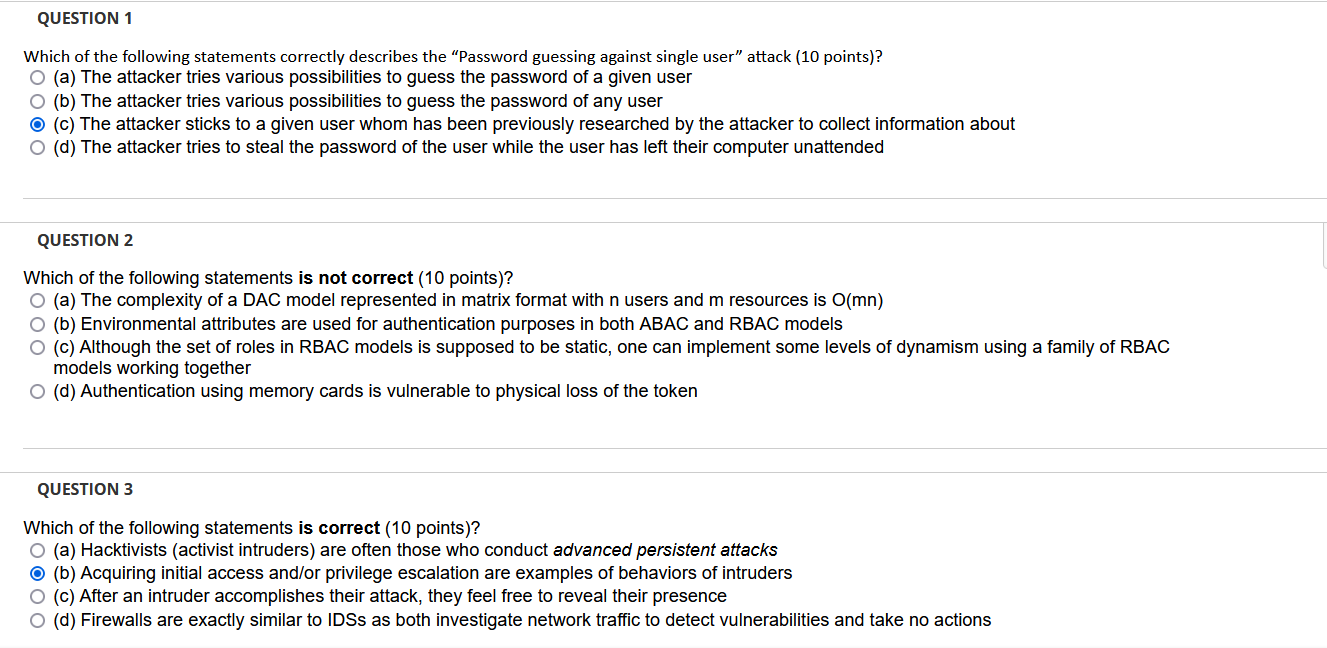Click the QUESTION 2 heading
1327x648 pixels.
pos(85,240)
